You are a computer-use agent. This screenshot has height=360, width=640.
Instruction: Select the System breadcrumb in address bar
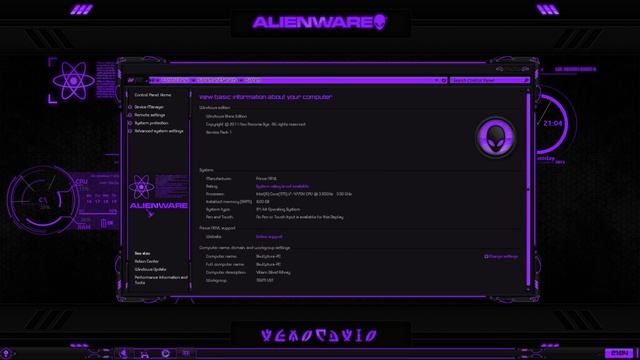click(253, 80)
